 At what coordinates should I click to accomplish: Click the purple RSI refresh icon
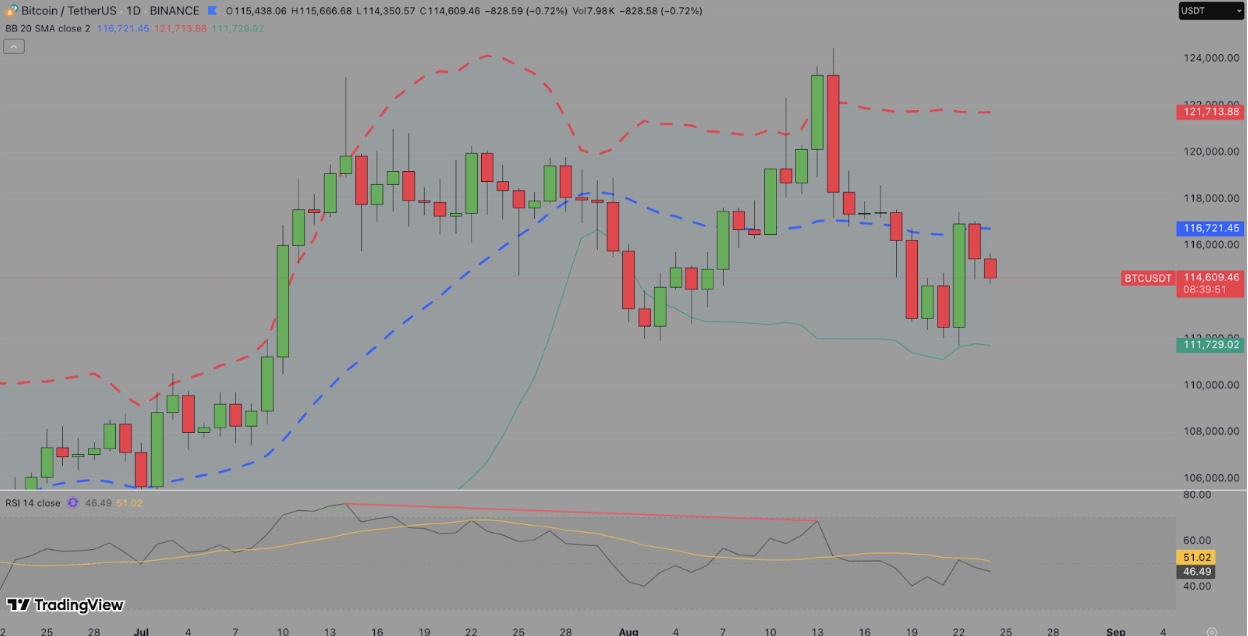[72, 503]
